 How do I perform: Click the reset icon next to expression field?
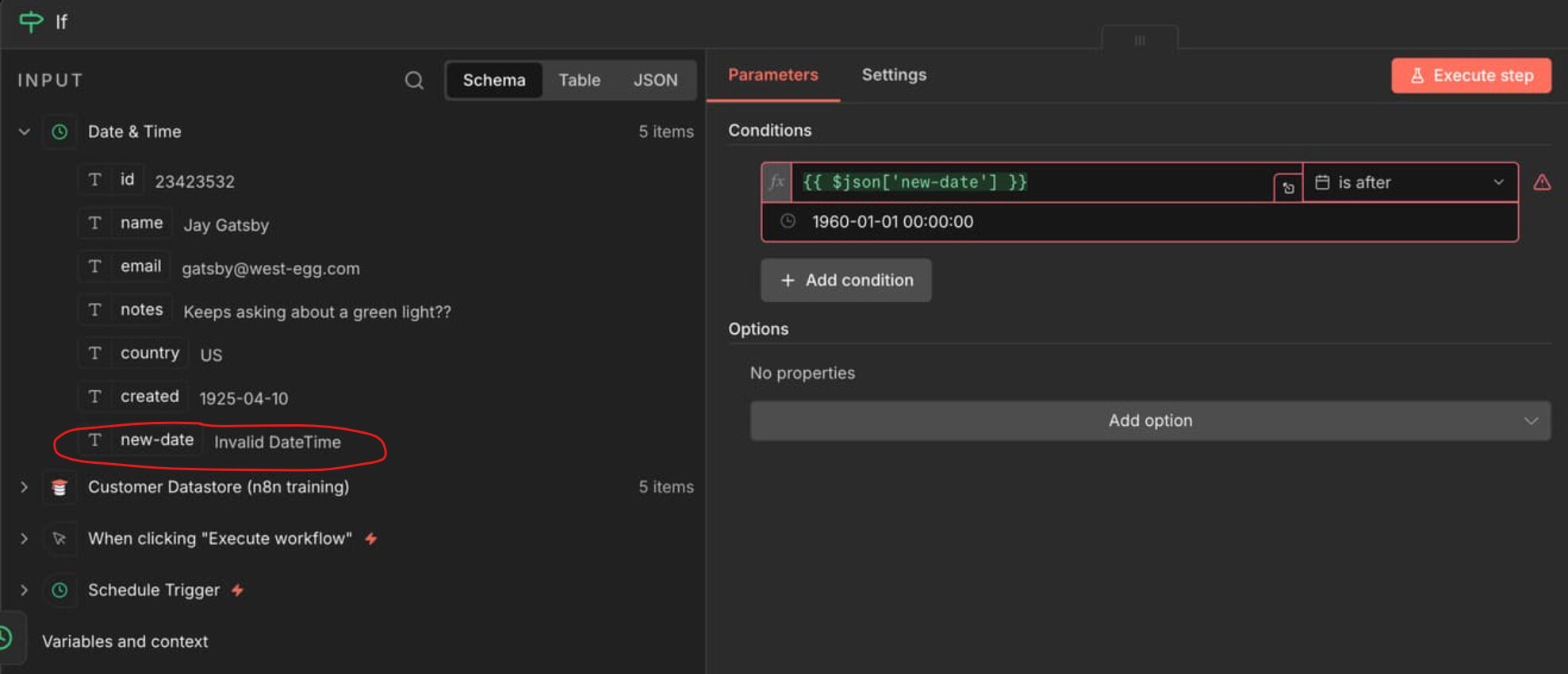[1288, 188]
